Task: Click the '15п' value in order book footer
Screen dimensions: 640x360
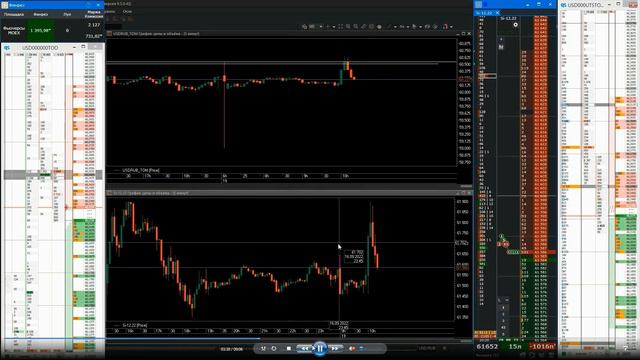Action: 515,346
